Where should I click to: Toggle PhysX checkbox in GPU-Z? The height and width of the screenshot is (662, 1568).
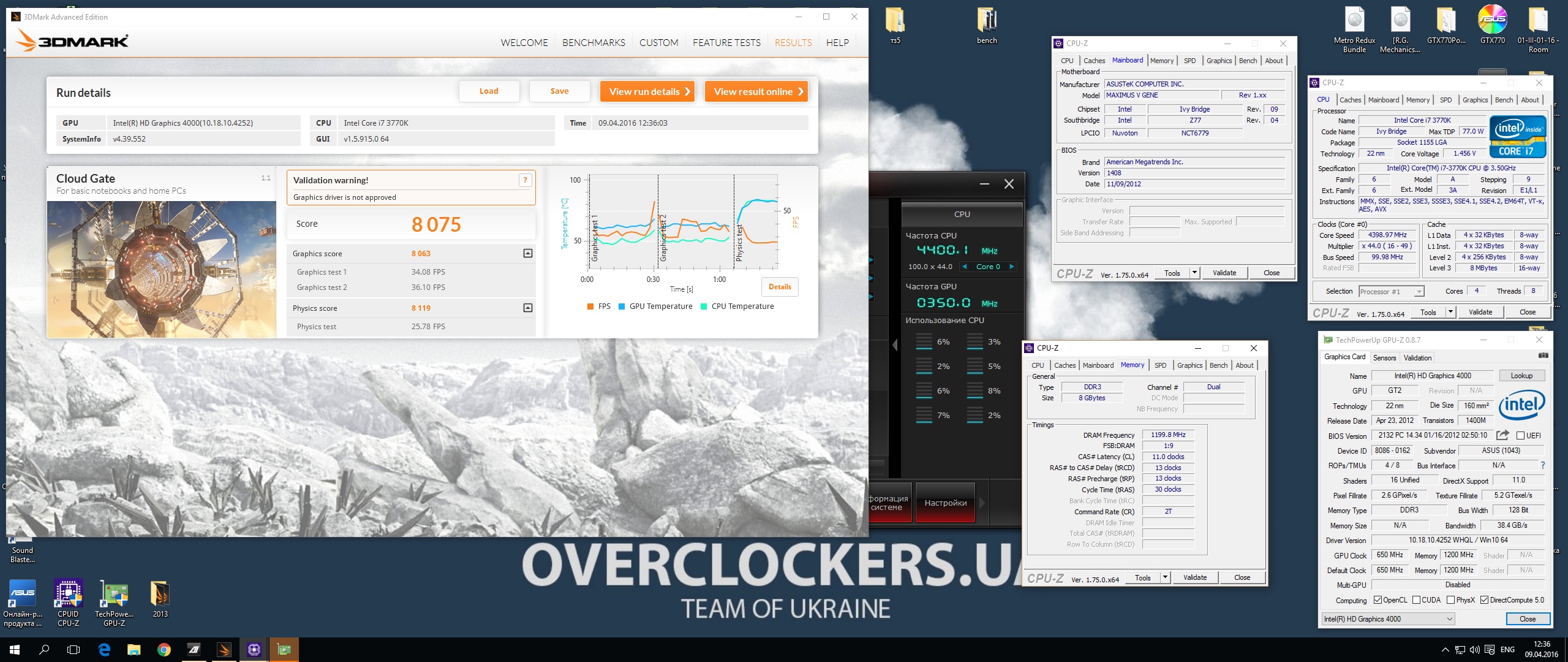coord(1450,600)
